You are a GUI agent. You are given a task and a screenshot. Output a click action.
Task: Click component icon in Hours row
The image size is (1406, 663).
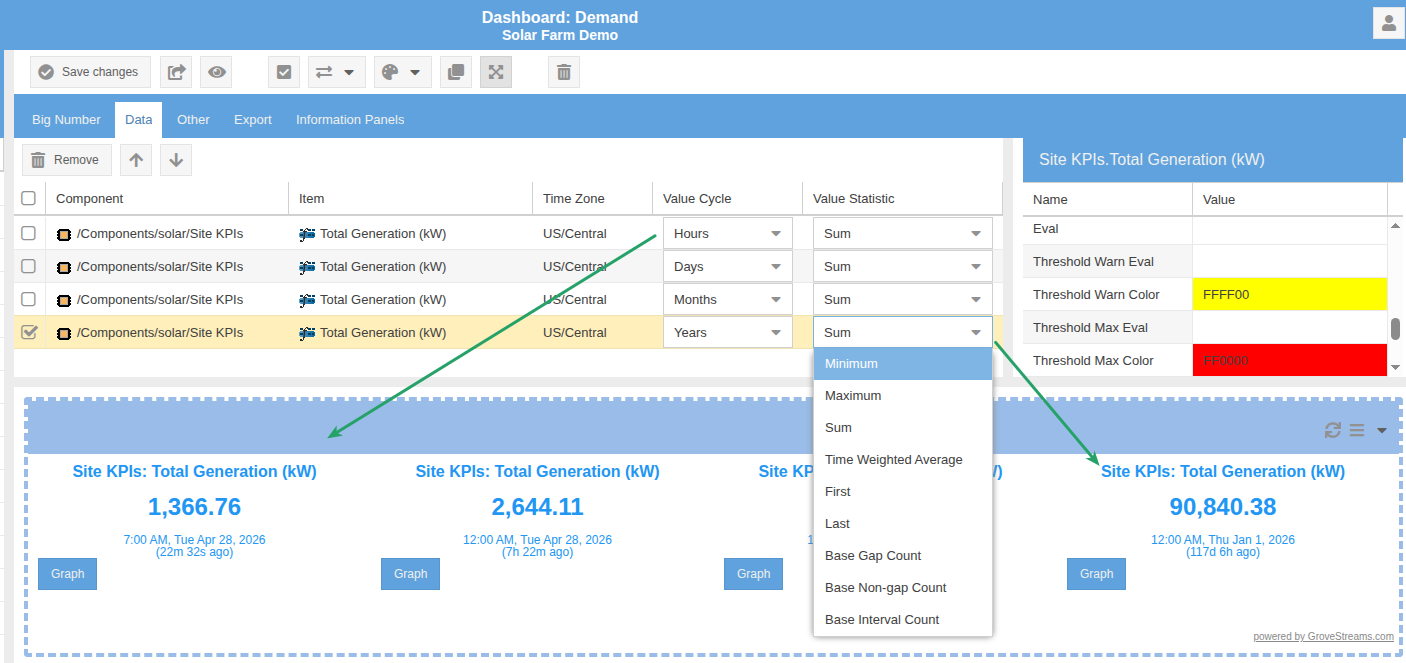[x=64, y=234]
